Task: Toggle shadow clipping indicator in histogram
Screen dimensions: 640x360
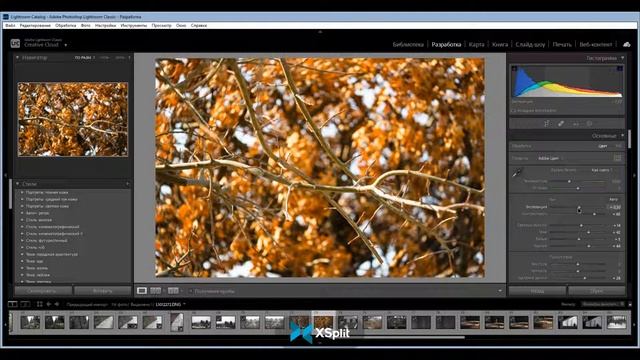Action: [514, 69]
